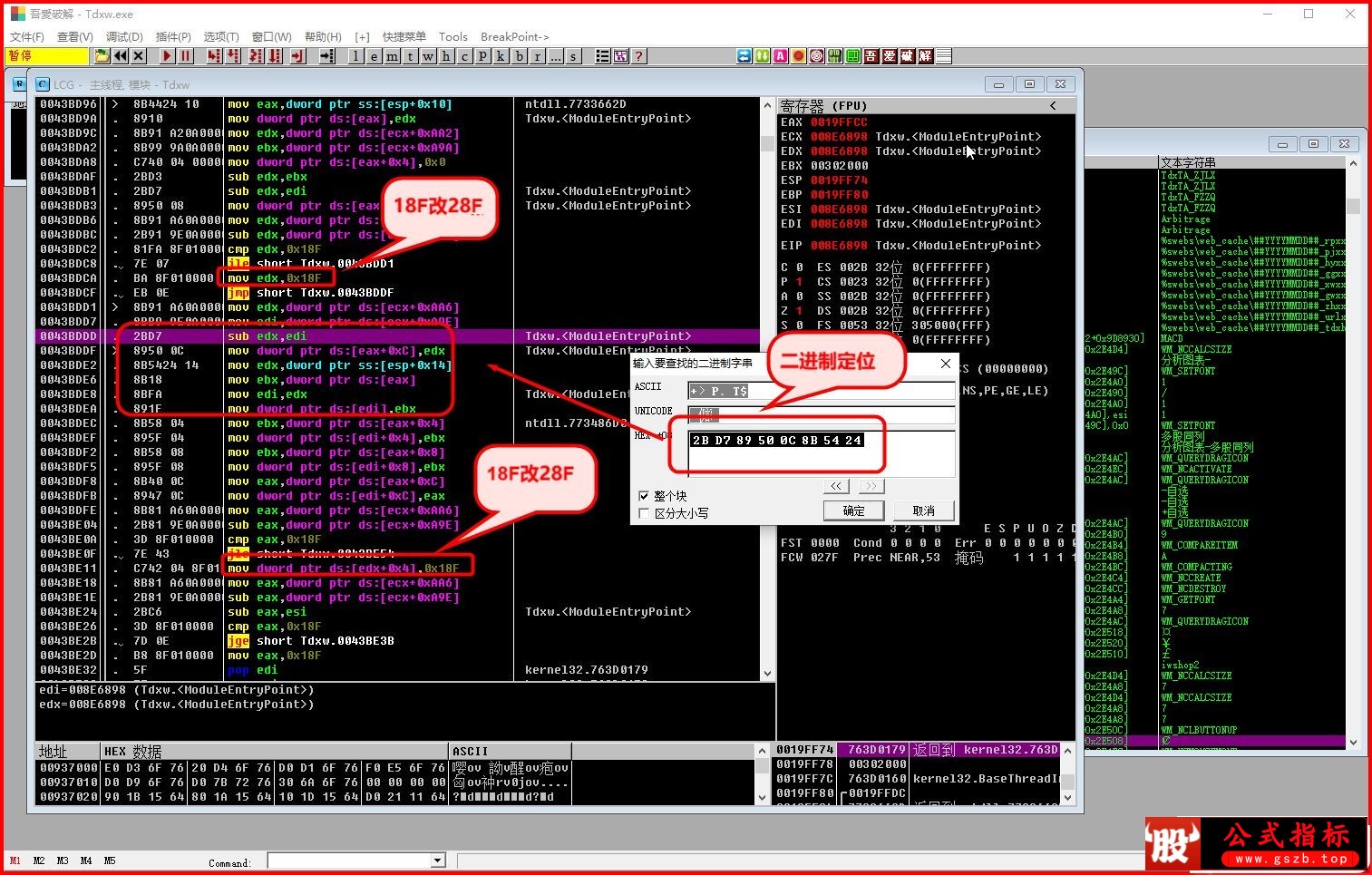Screen dimensions: 1372x875
Task: Click the green up-down arrows plugin icon
Action: click(763, 56)
